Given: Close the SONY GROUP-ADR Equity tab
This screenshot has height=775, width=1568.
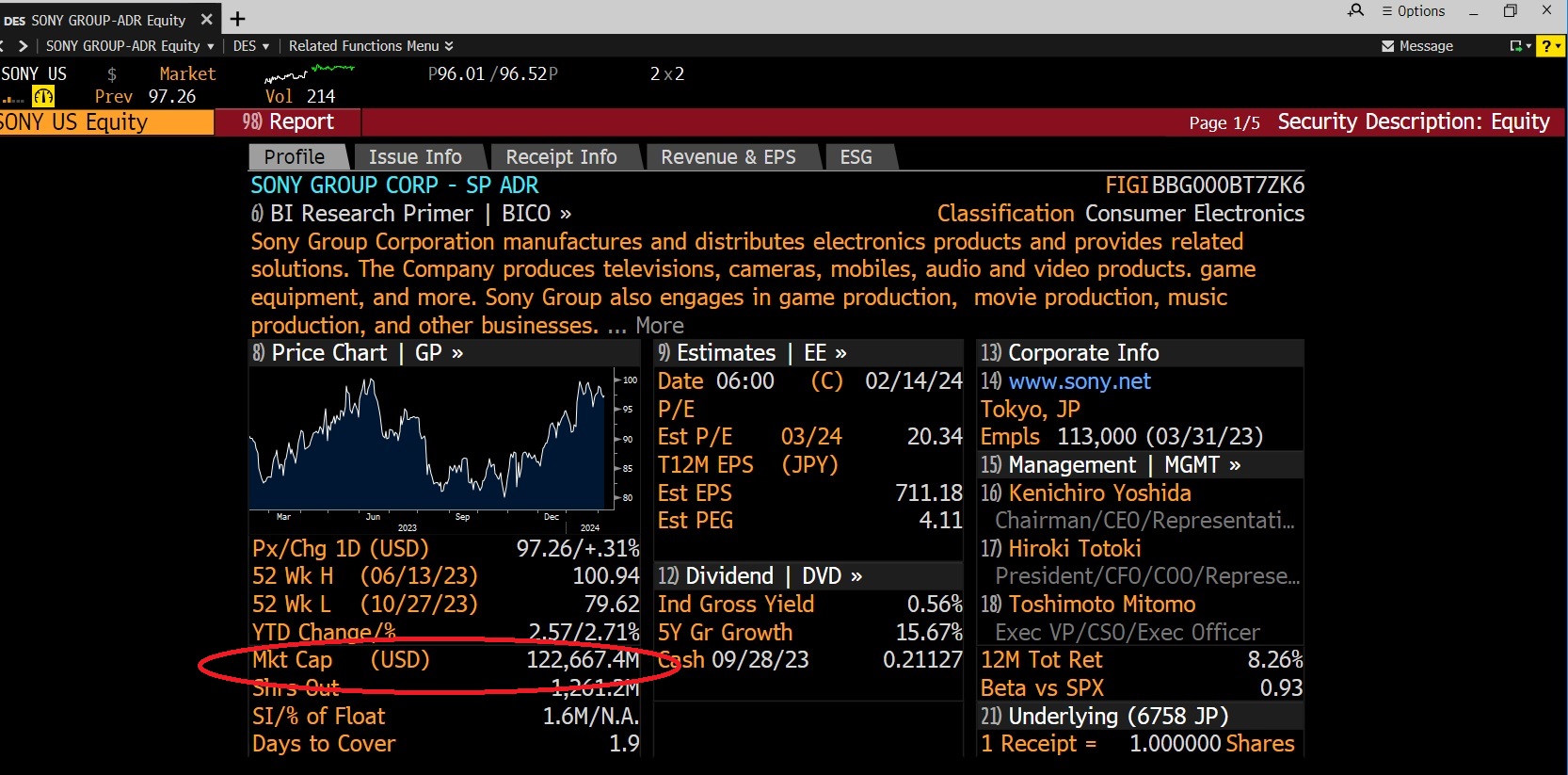Looking at the screenshot, I should [207, 20].
